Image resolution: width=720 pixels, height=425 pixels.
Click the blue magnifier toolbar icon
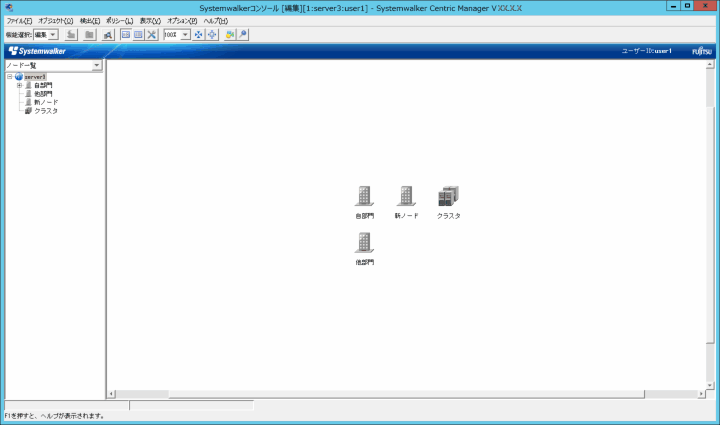tap(243, 34)
